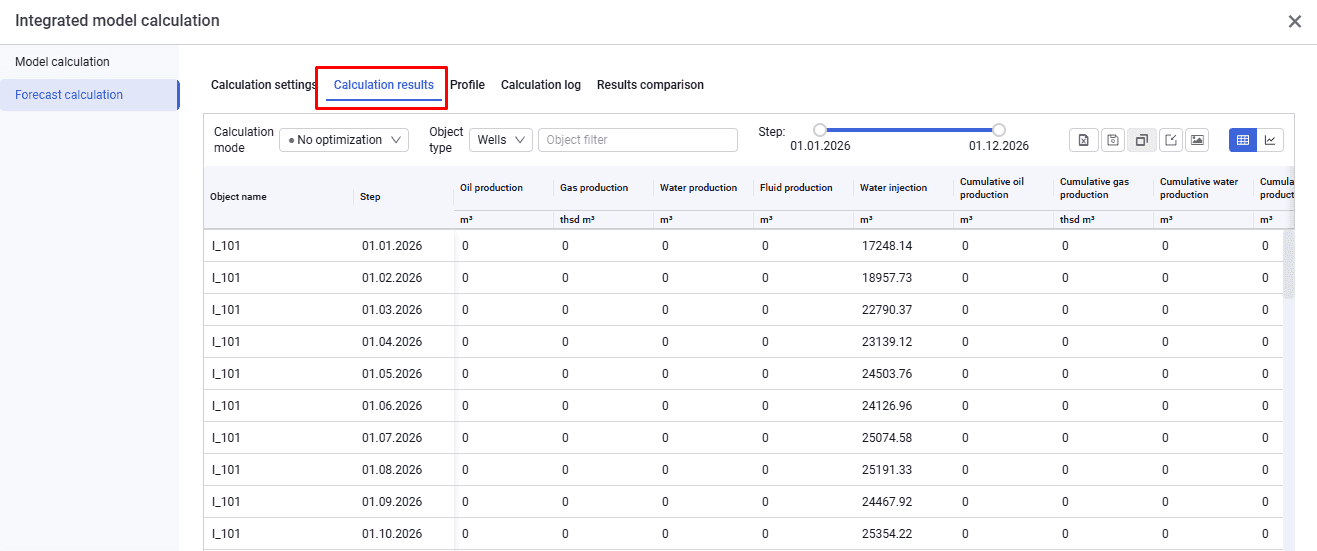Click the Fluid production column header
The image size is (1317, 551).
click(796, 188)
